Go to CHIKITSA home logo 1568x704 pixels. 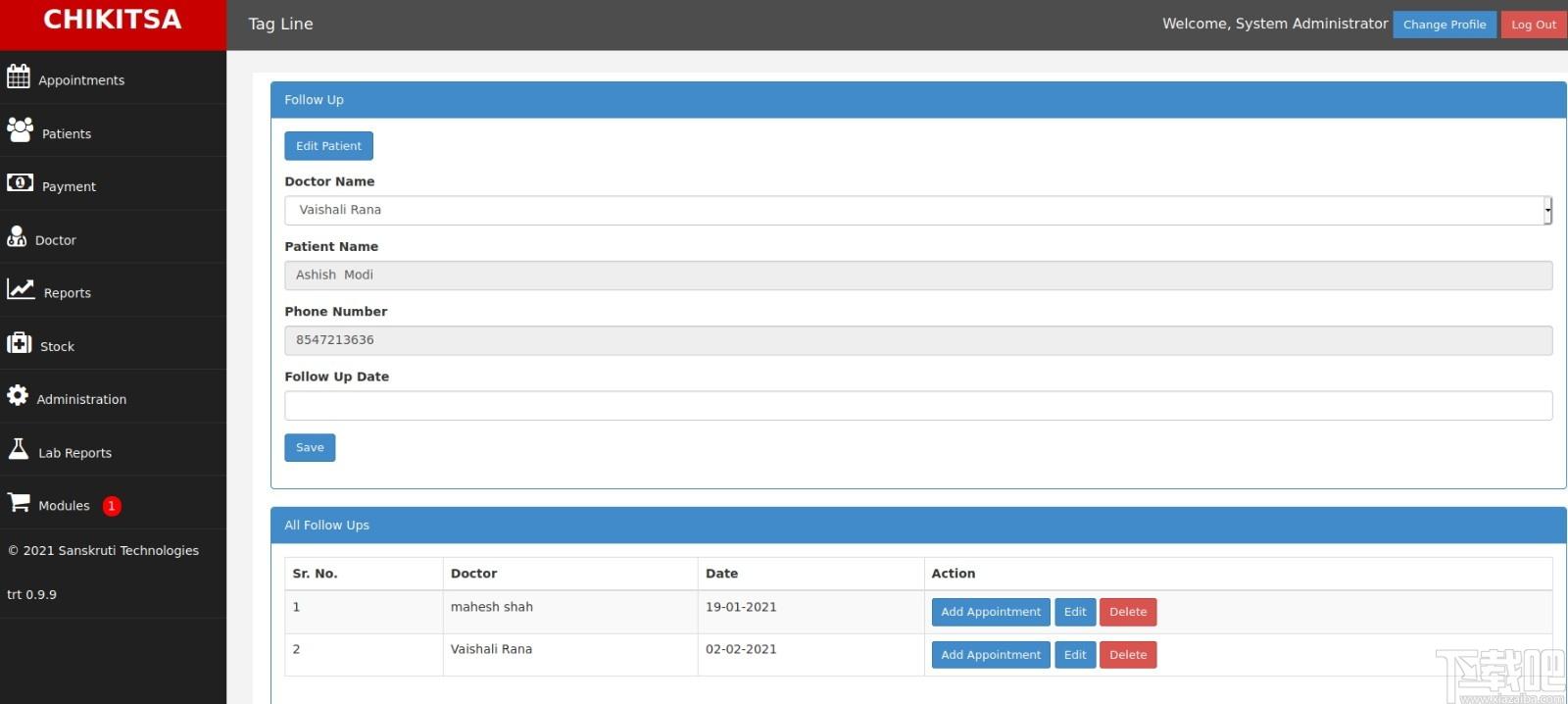click(113, 20)
